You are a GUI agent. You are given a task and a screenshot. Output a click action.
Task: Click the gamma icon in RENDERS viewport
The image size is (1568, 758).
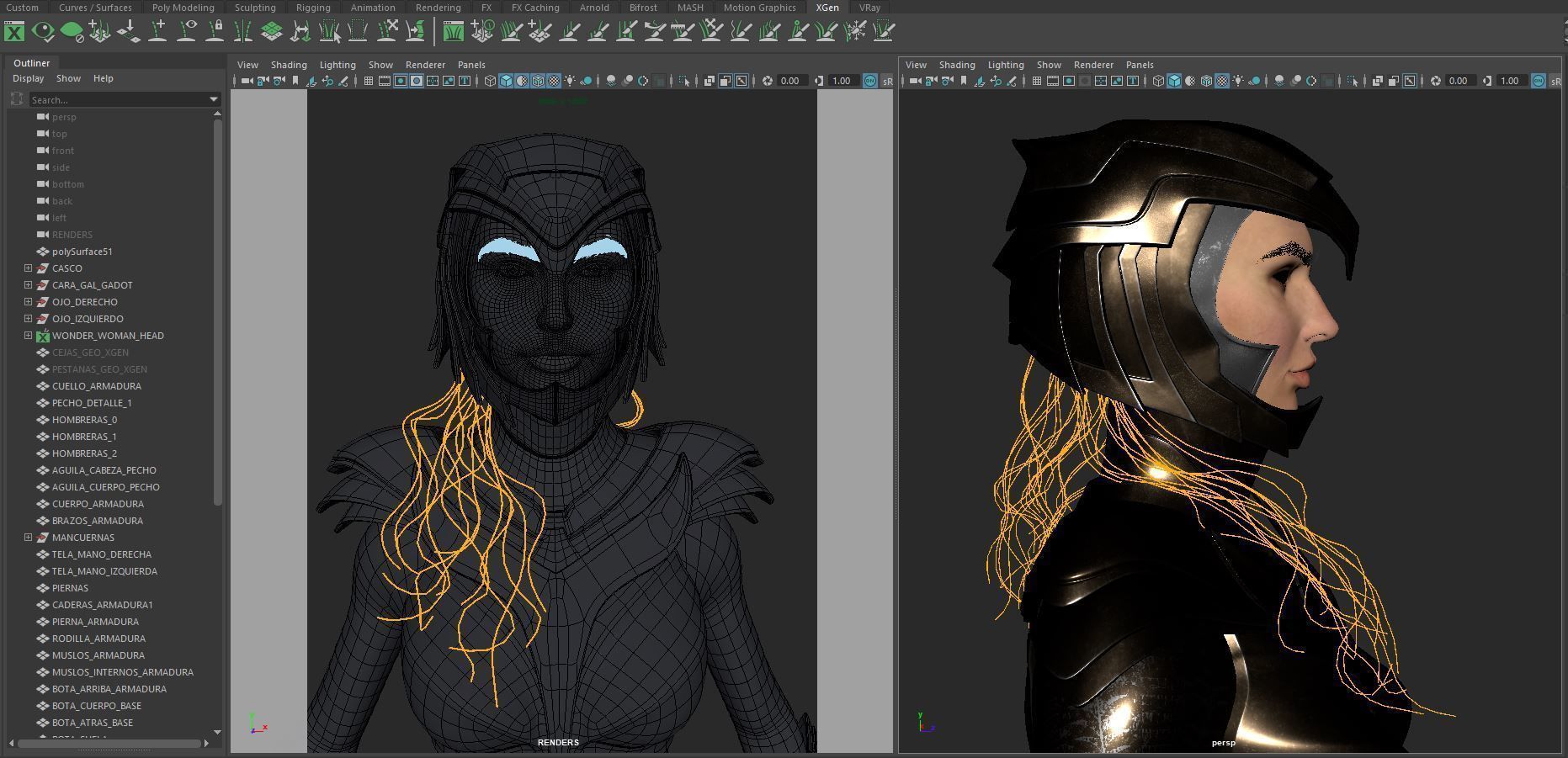click(x=819, y=81)
